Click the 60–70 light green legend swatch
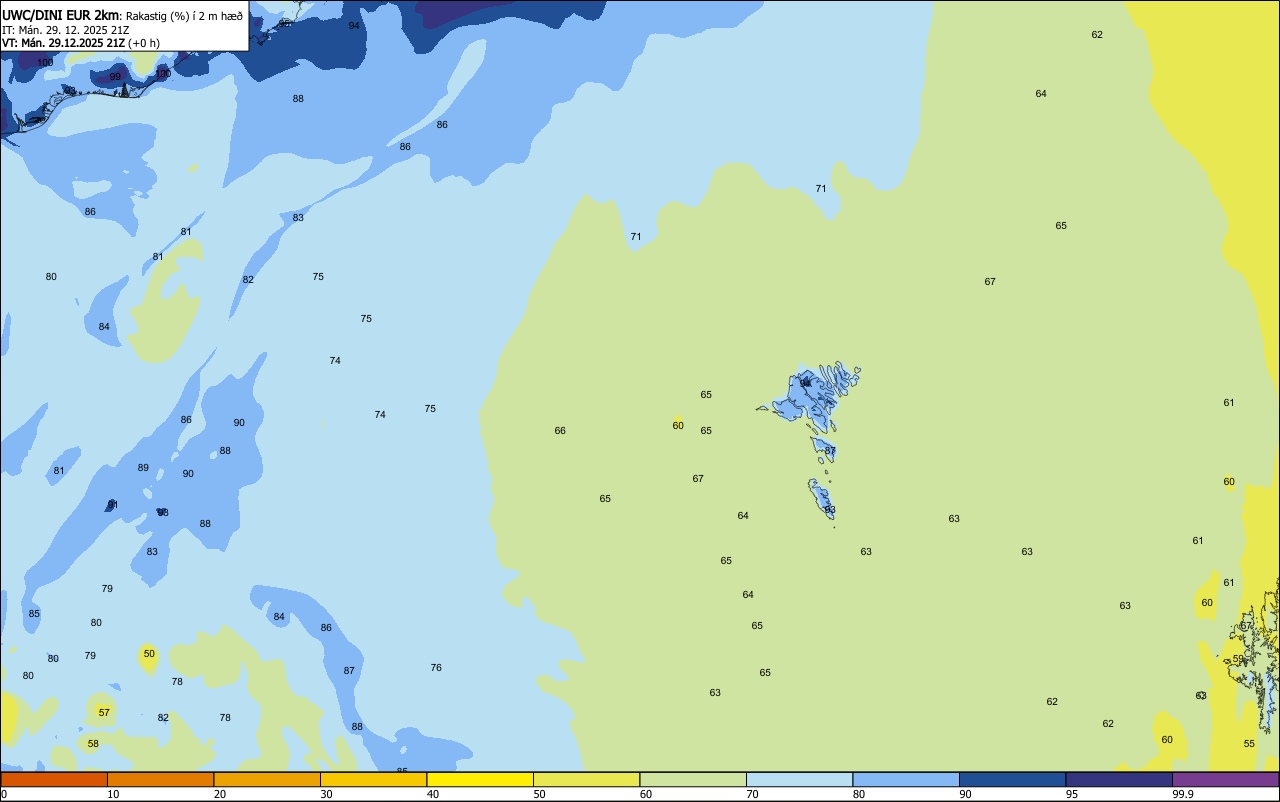 [693, 779]
